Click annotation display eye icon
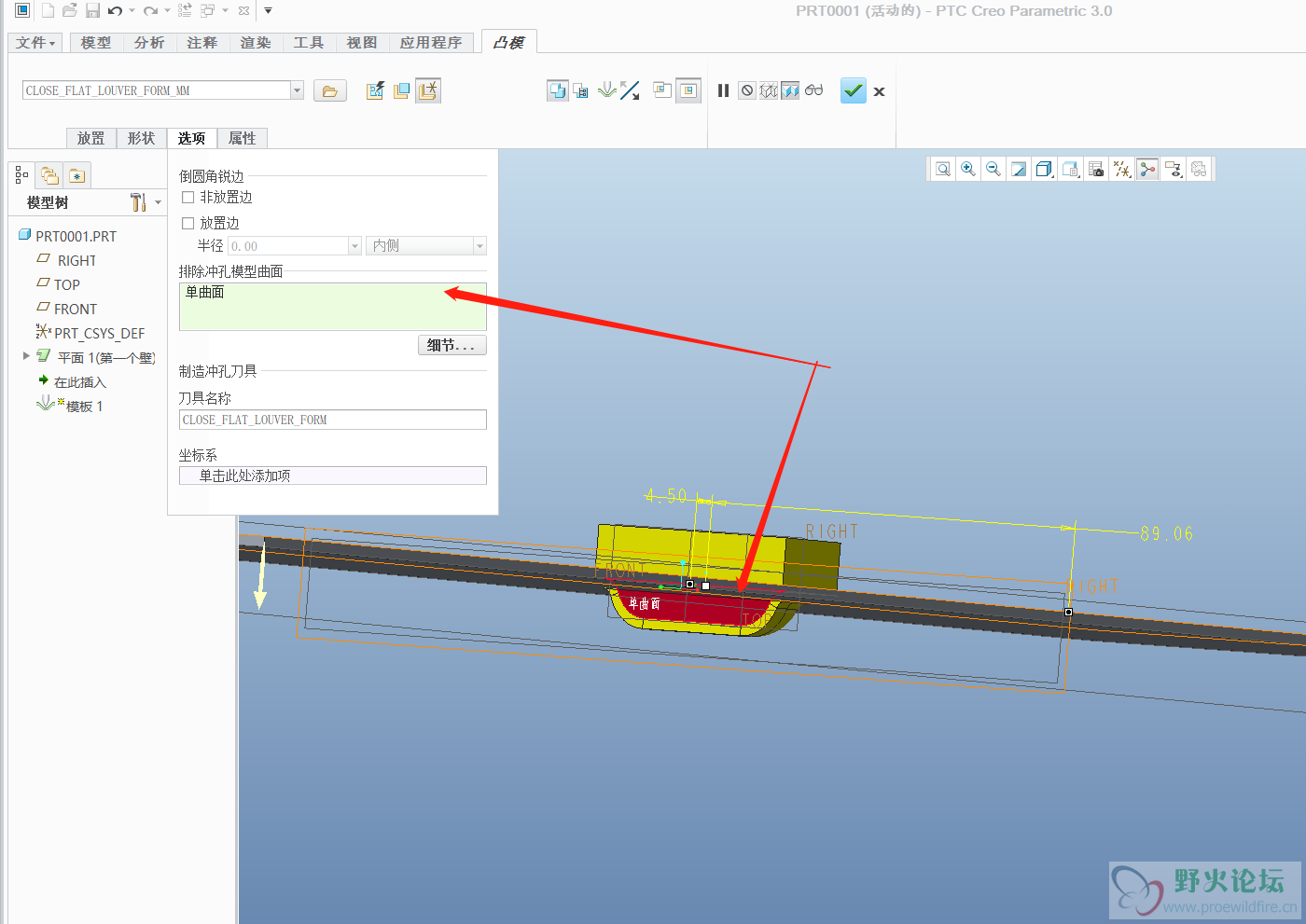This screenshot has height=924, width=1306. 1174,169
